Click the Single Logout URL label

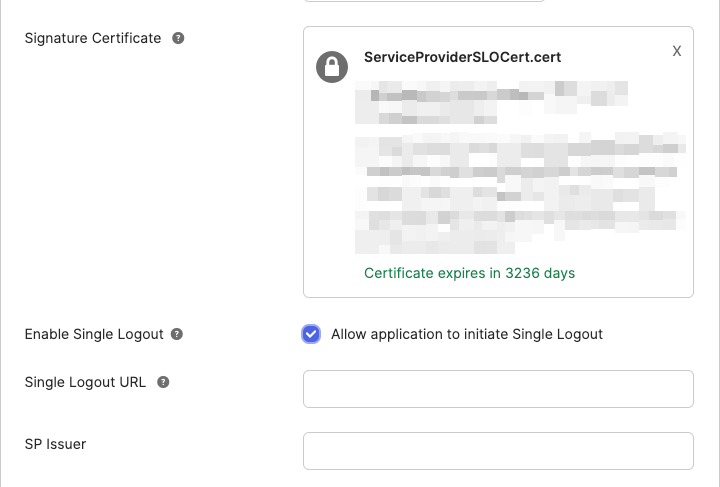[86, 382]
